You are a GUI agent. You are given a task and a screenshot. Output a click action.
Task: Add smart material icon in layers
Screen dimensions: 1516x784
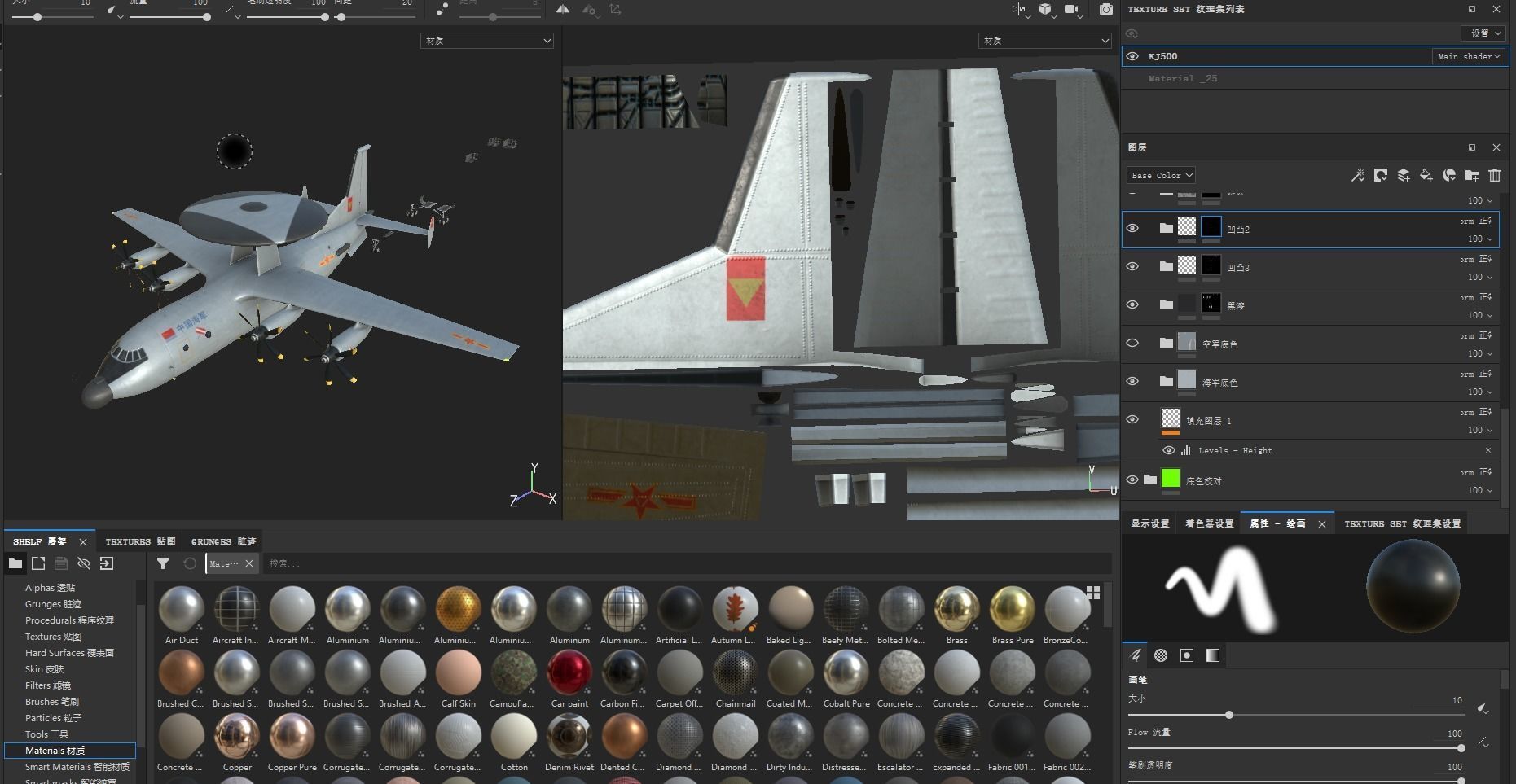(x=1448, y=175)
